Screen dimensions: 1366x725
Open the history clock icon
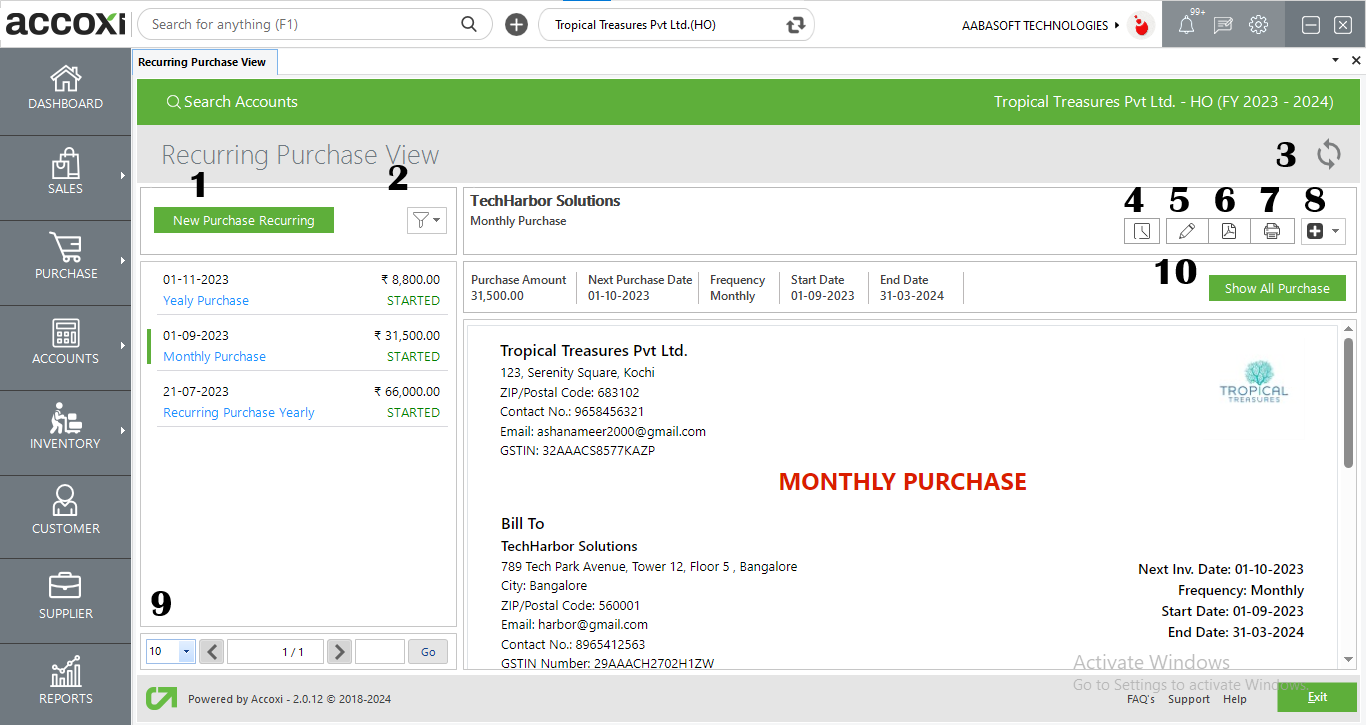[x=1141, y=231]
